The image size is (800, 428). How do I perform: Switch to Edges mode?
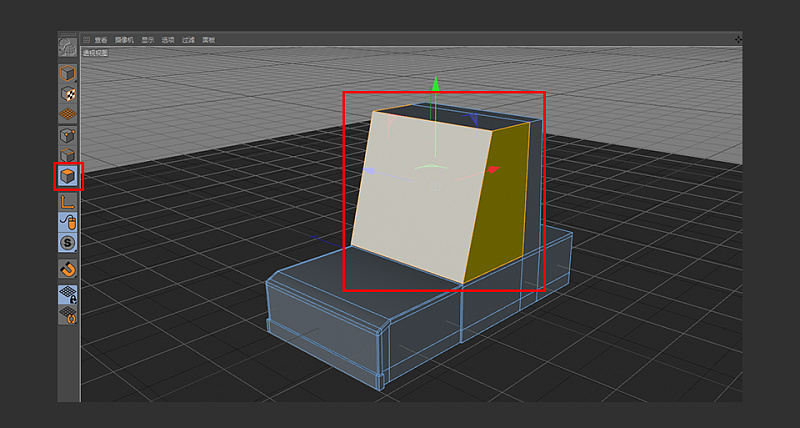tap(68, 155)
